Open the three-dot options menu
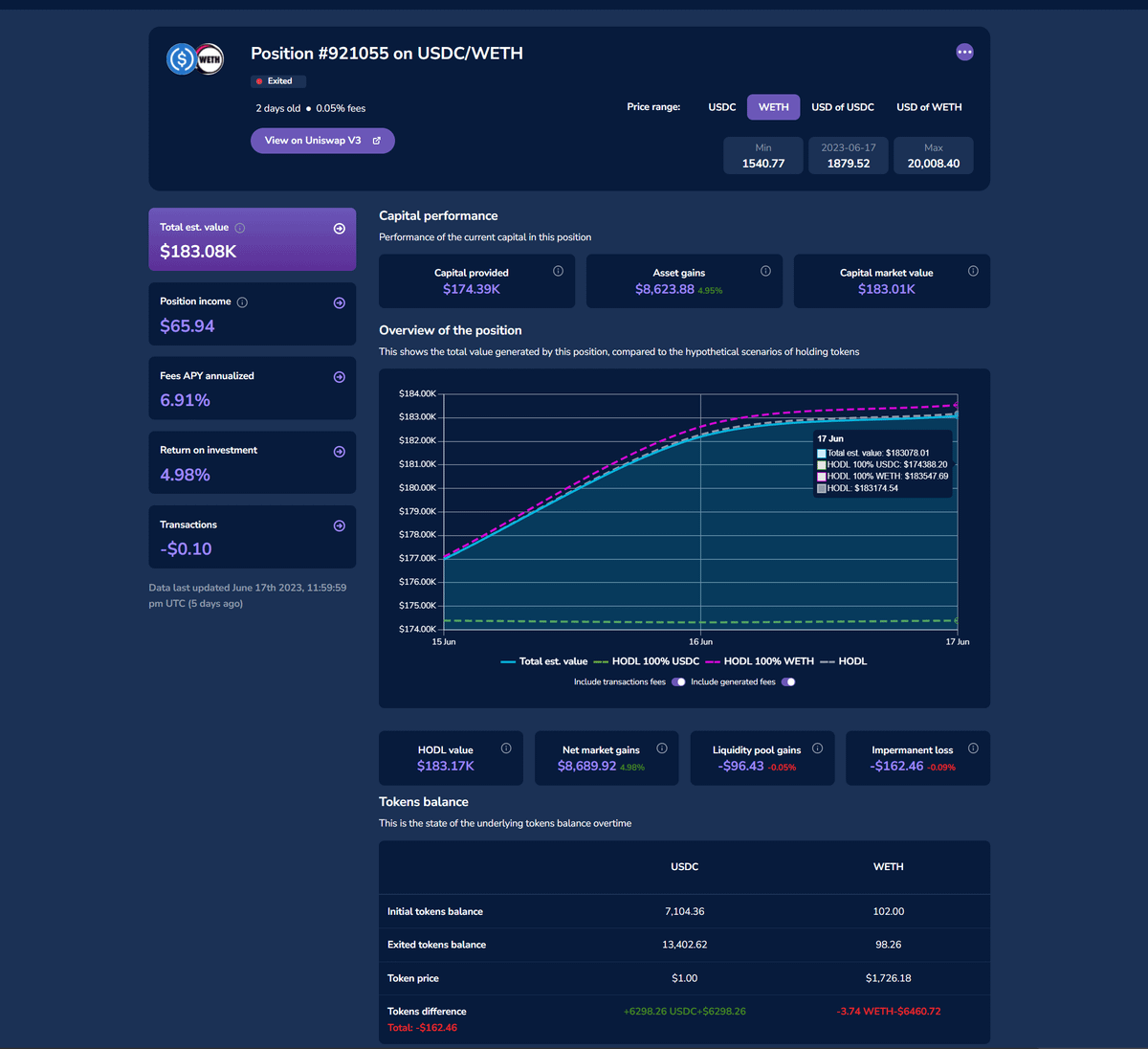Screen dimensions: 1148x1049 pos(964,52)
